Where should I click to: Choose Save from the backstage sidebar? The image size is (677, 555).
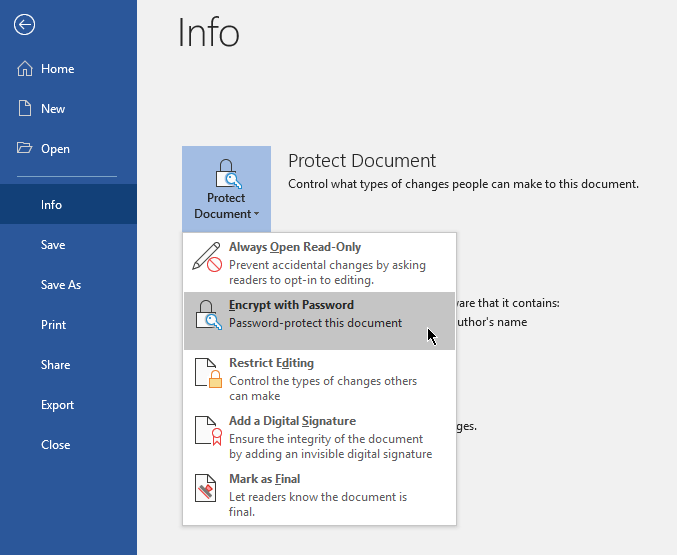click(53, 245)
